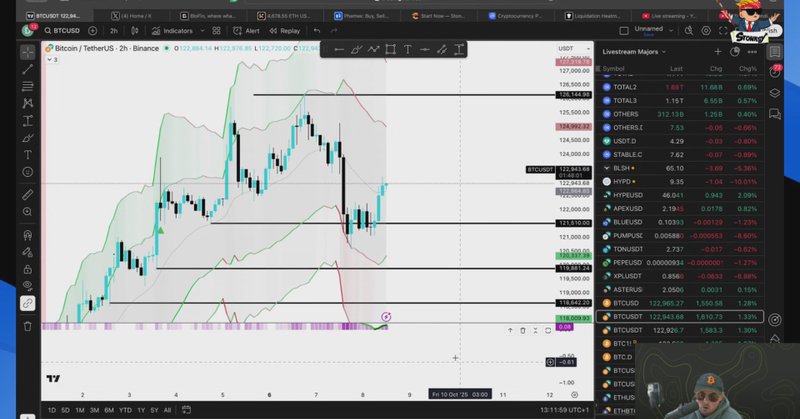Expand the indicators favorites dropdown arrow

click(202, 31)
